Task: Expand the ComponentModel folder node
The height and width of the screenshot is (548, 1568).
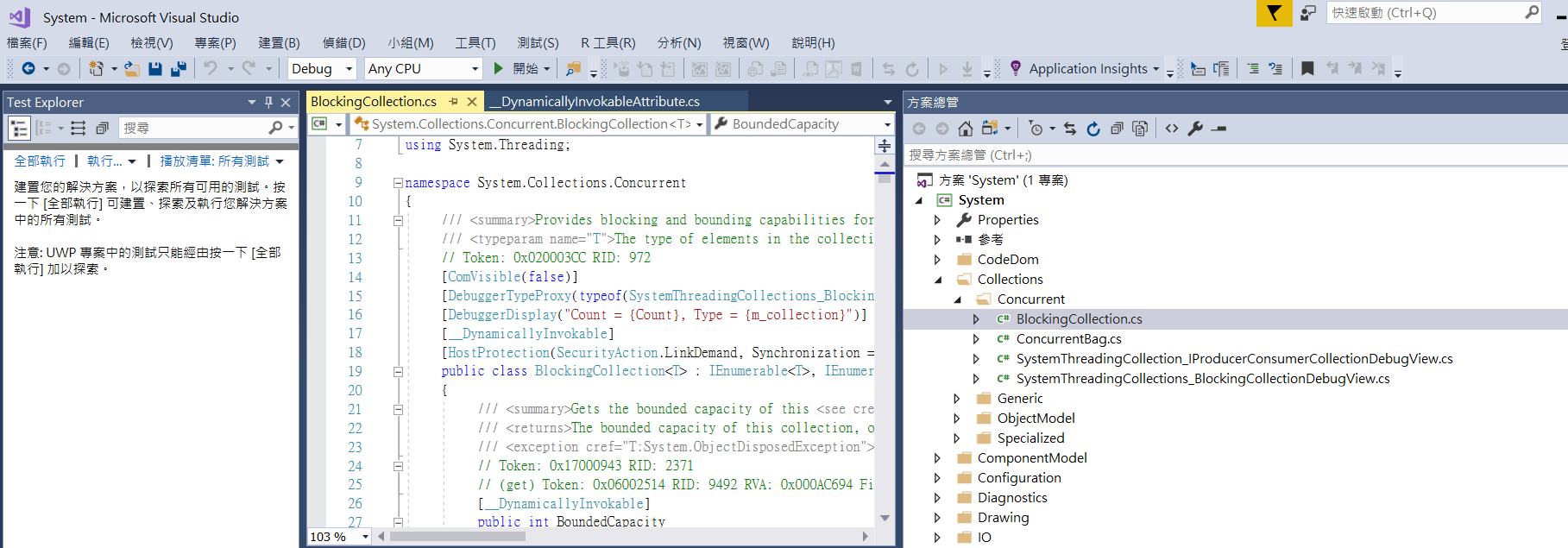Action: (938, 458)
